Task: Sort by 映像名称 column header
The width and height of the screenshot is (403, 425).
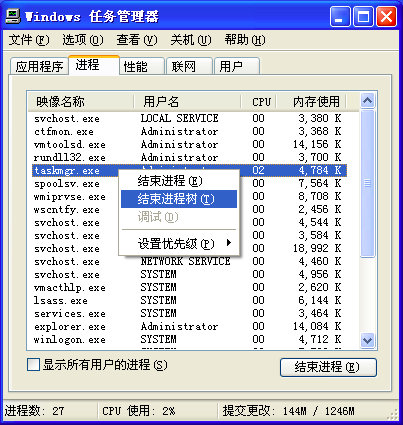Action: [x=81, y=101]
